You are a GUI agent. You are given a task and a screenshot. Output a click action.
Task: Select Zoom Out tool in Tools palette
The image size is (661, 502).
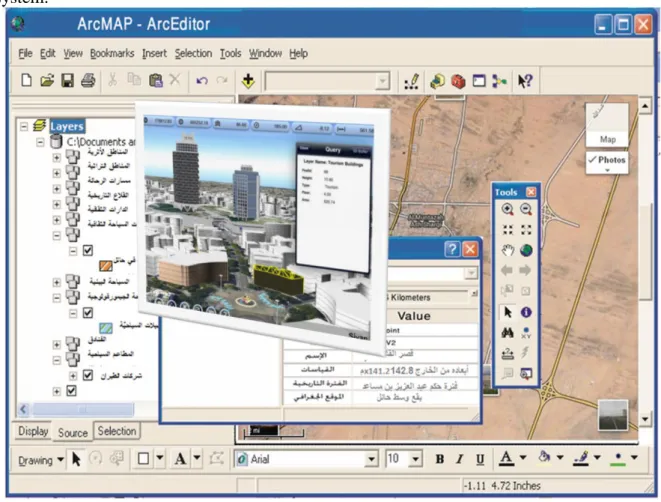(526, 209)
